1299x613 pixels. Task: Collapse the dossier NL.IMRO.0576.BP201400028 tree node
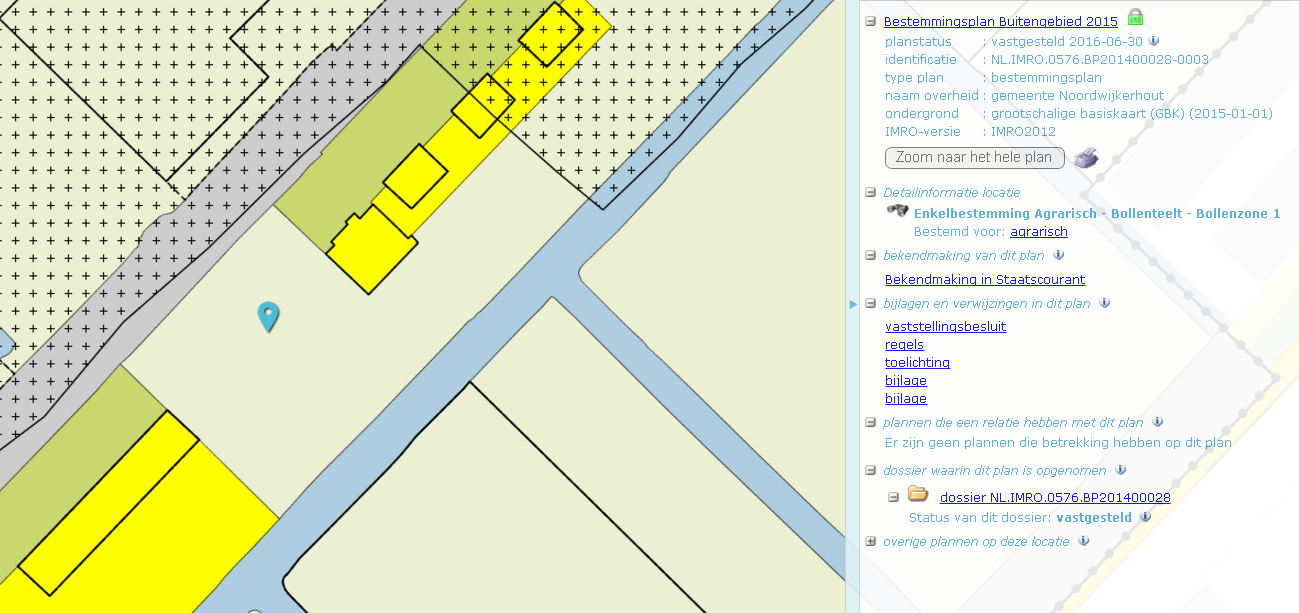894,496
